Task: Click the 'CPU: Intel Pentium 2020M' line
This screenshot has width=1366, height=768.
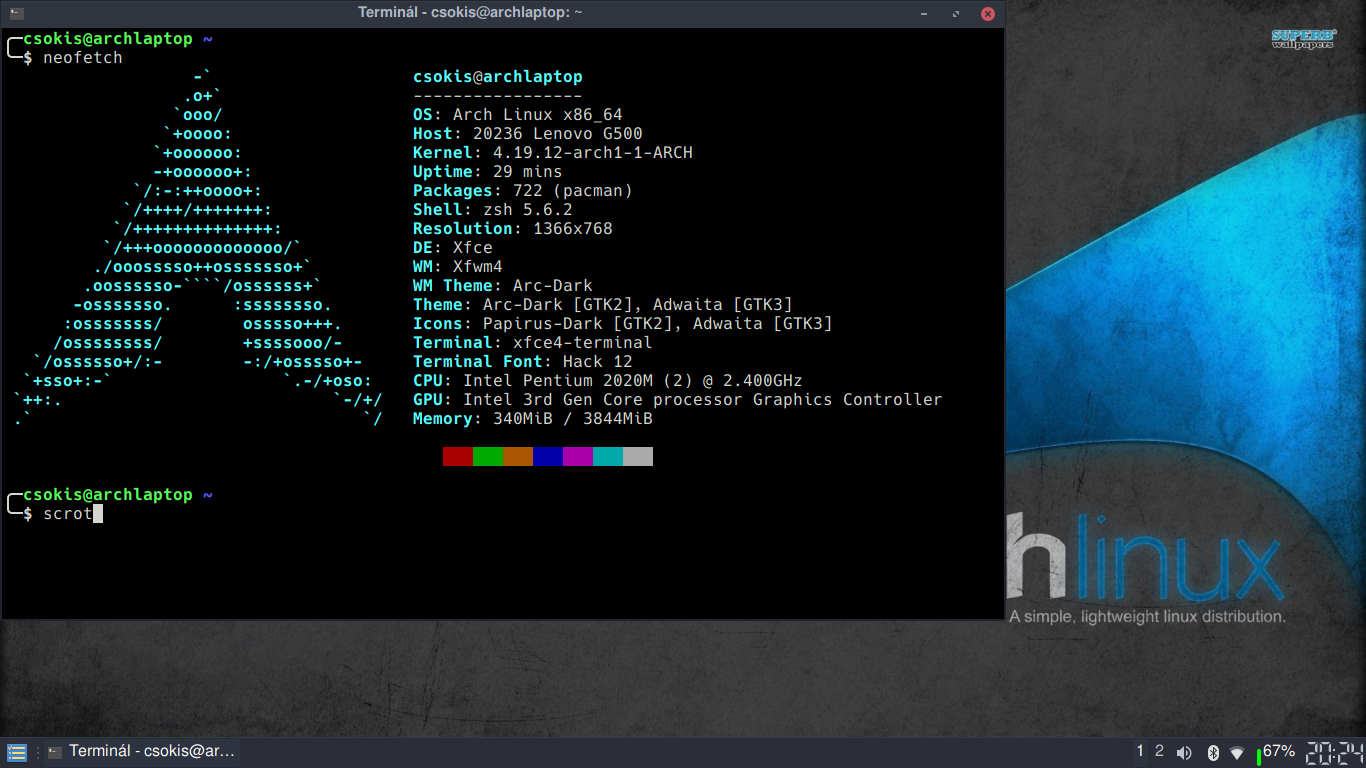Action: 608,381
